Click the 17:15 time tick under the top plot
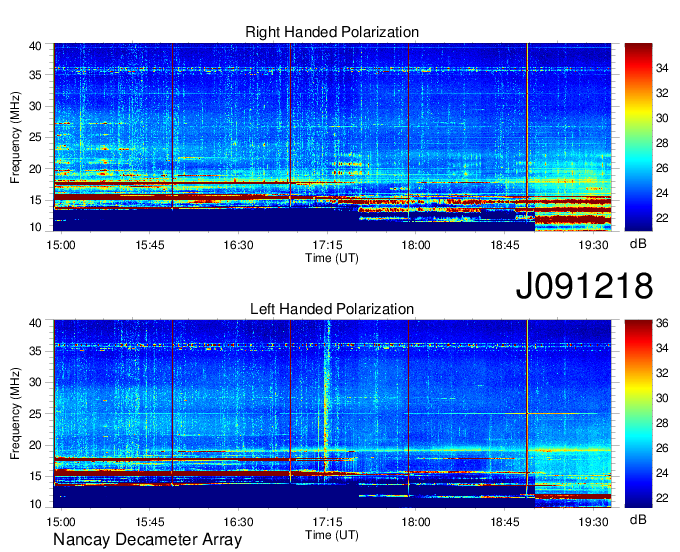The width and height of the screenshot is (680, 552). [327, 245]
